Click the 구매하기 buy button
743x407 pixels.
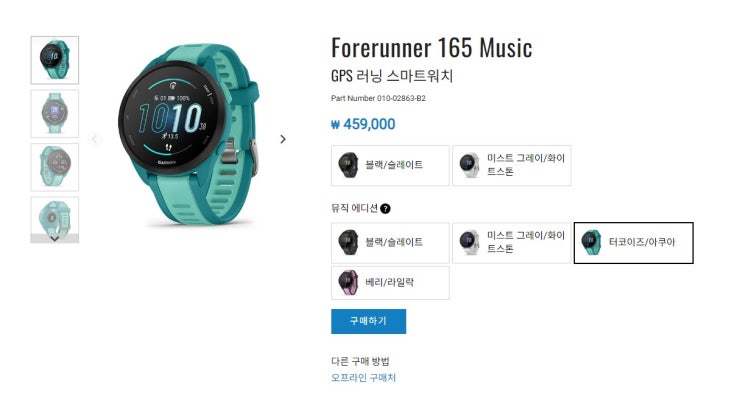point(368,321)
